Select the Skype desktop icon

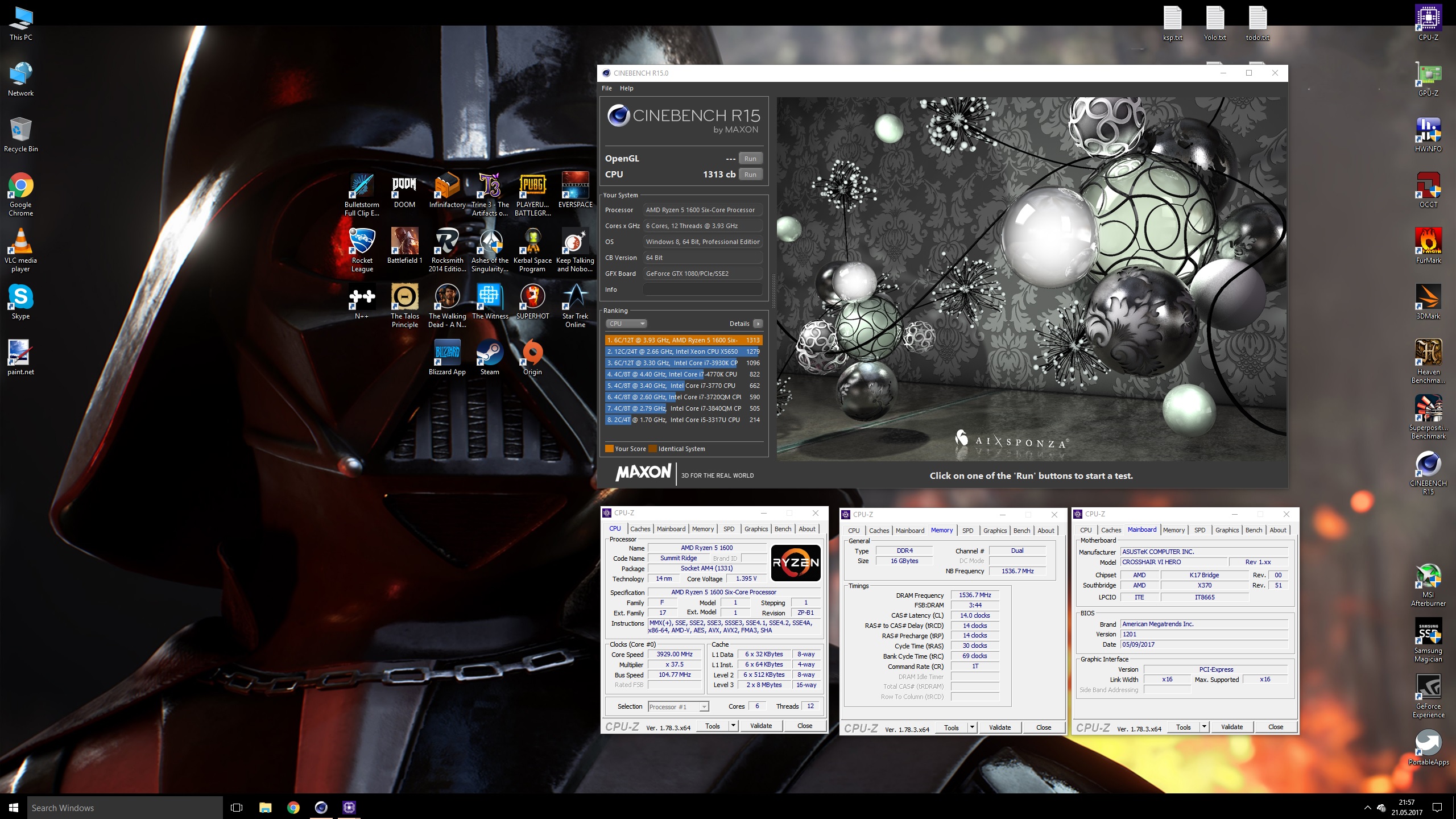click(20, 301)
